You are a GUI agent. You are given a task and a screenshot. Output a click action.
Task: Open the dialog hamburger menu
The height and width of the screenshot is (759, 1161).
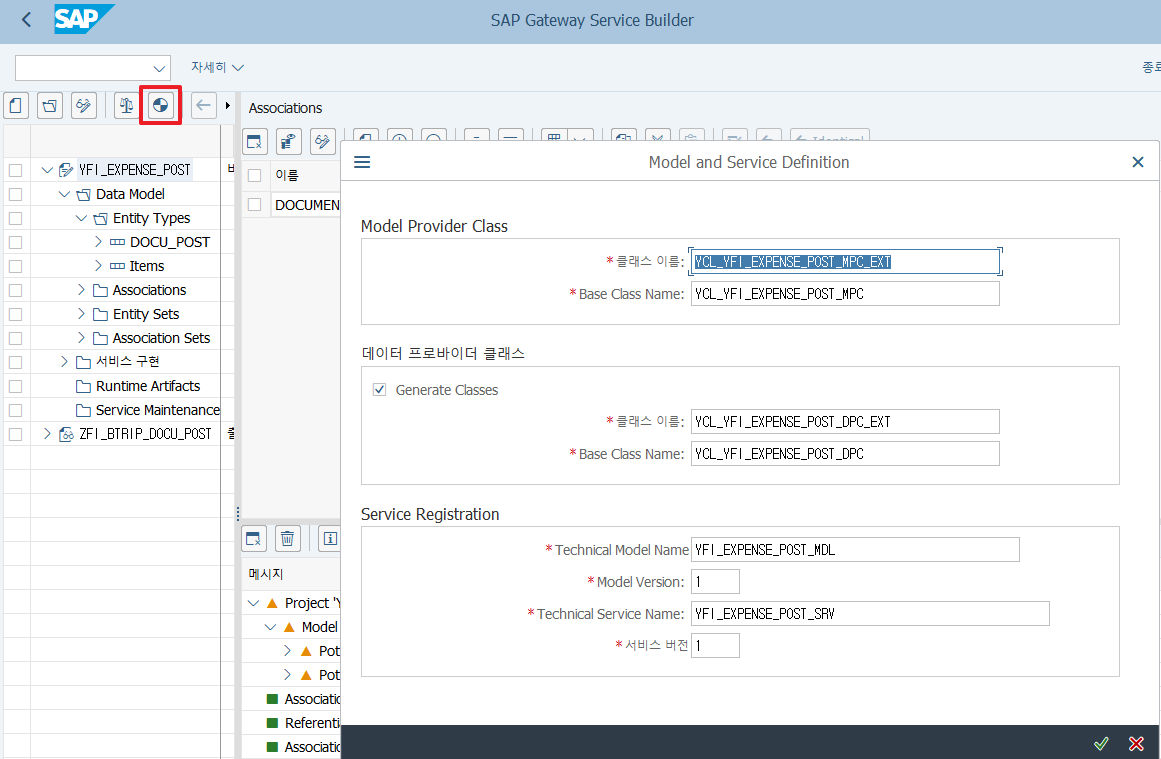[362, 162]
